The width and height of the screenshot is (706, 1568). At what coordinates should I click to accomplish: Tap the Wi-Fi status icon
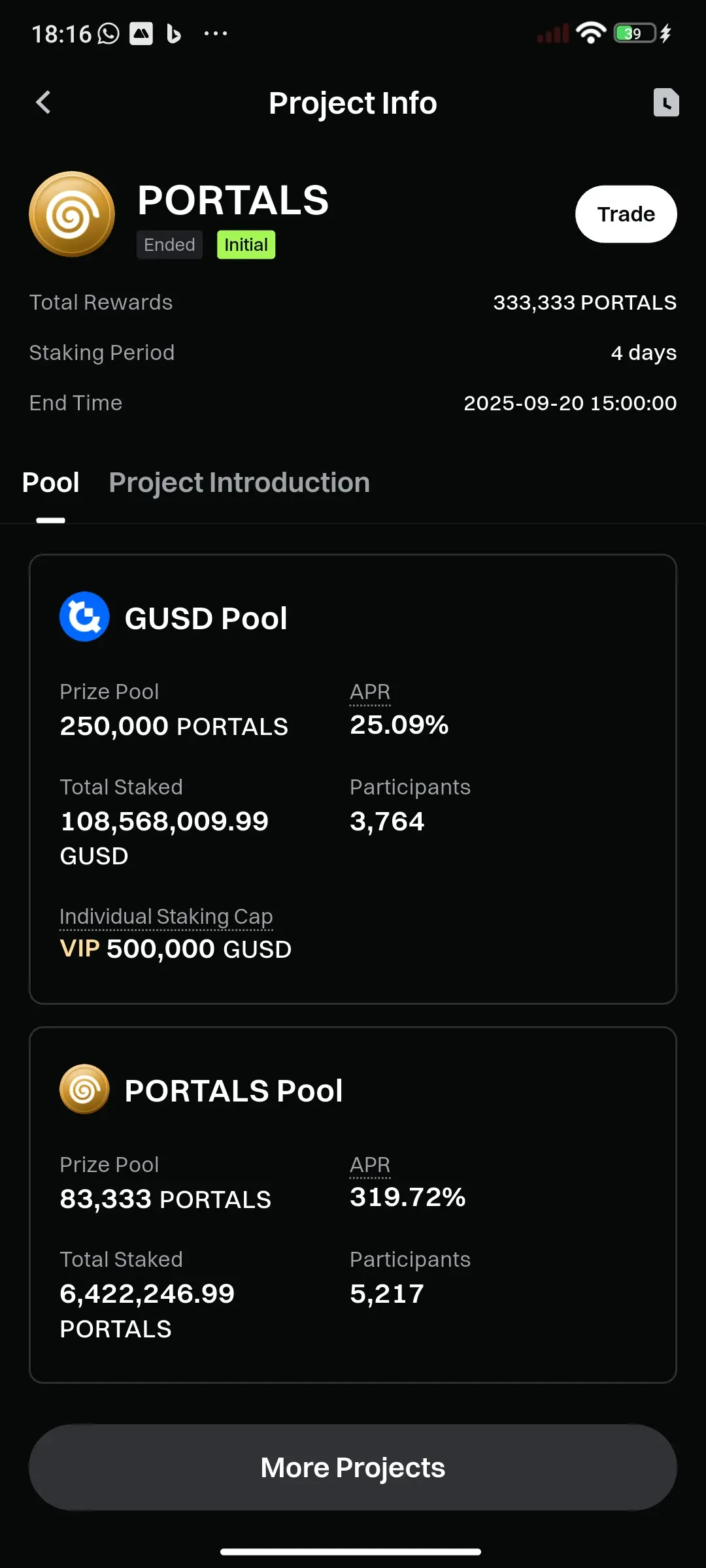click(590, 33)
